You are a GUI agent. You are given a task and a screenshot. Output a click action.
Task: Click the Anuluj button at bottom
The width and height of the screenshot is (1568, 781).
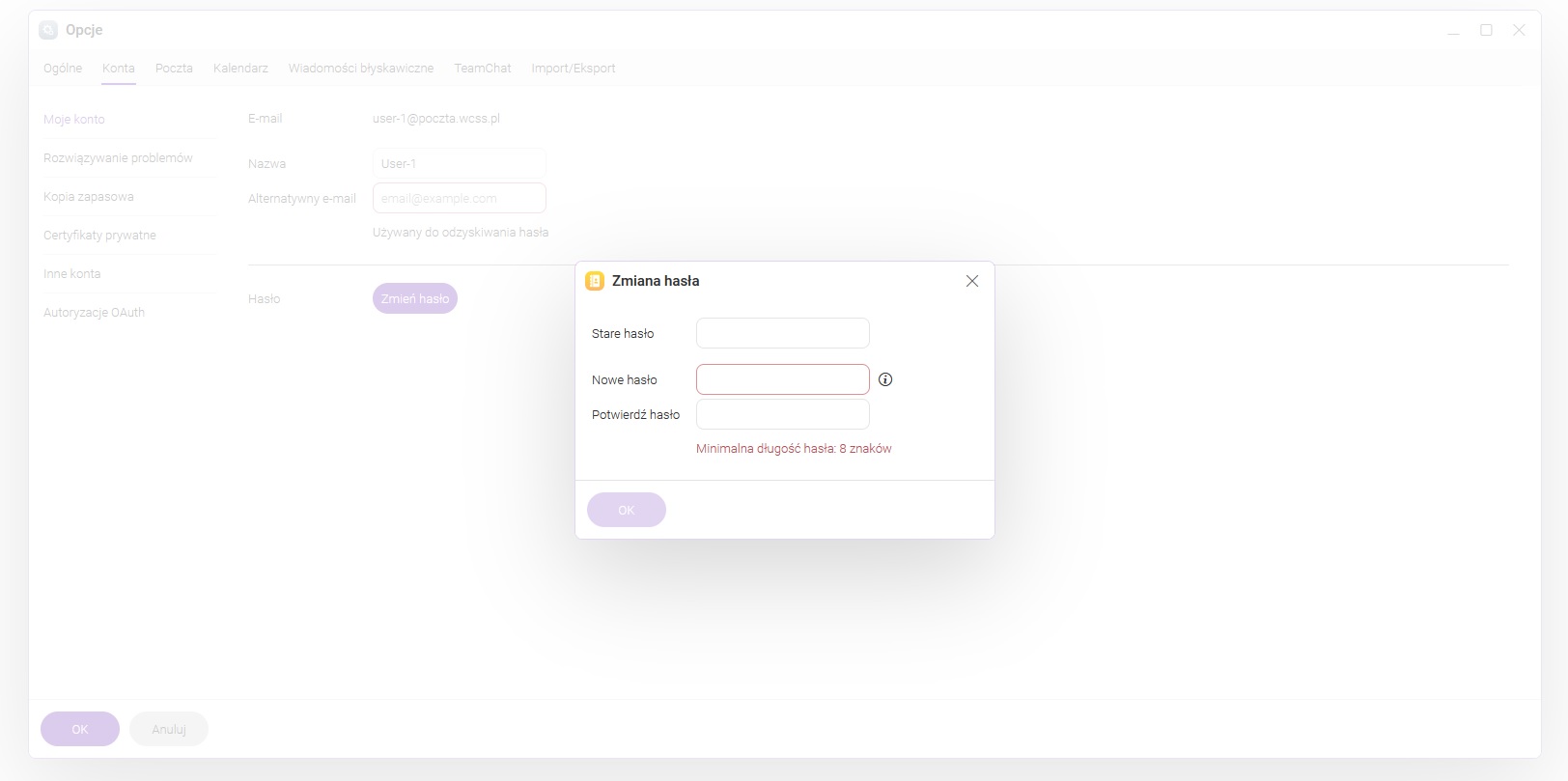[169, 729]
